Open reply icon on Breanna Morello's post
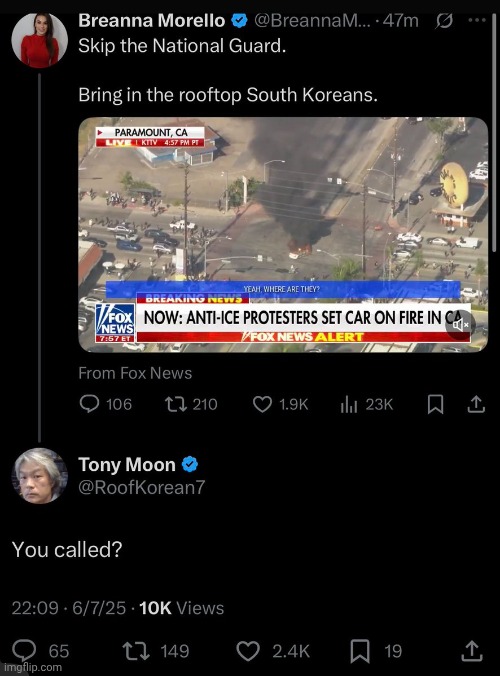Image resolution: width=500 pixels, height=676 pixels. [x=89, y=404]
